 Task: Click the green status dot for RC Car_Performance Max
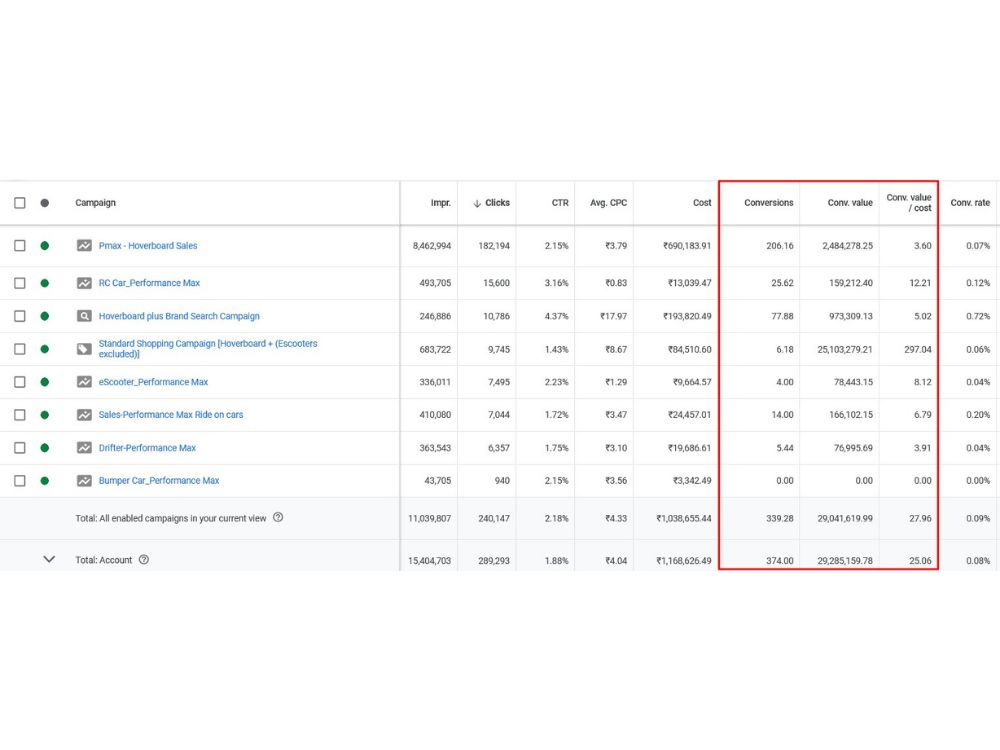coord(45,283)
